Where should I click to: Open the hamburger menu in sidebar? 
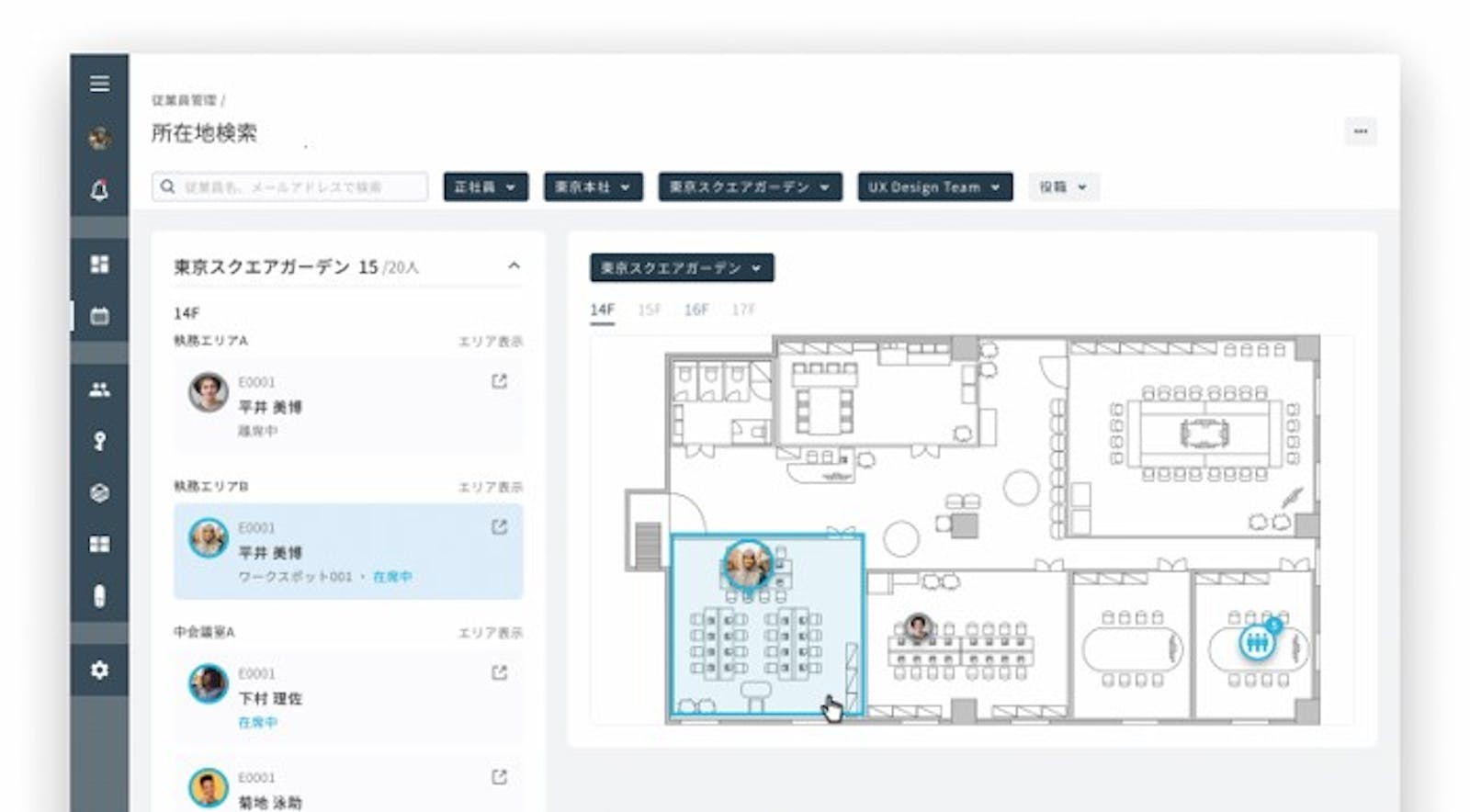(x=99, y=85)
